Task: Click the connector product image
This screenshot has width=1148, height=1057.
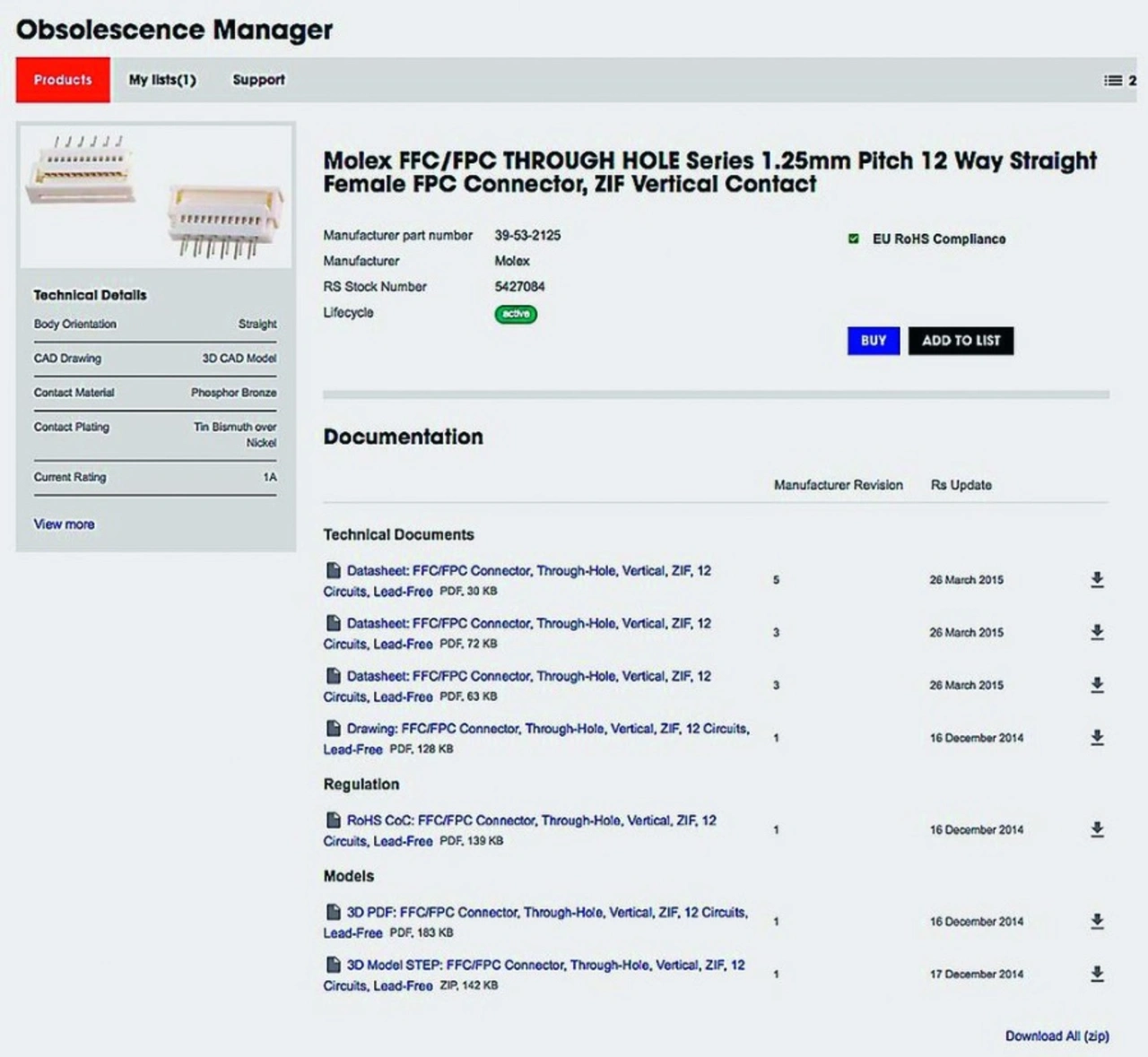Action: coord(156,196)
